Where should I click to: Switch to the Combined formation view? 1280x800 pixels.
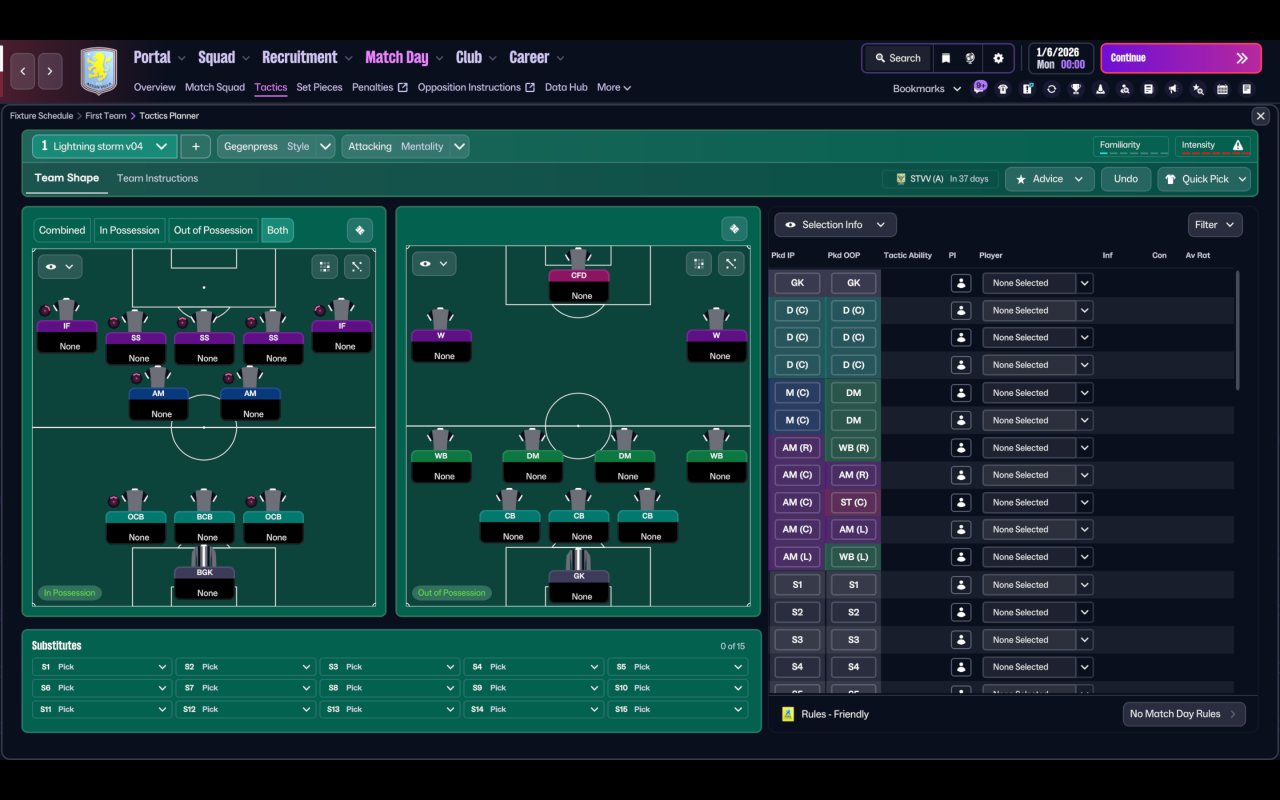tap(62, 230)
